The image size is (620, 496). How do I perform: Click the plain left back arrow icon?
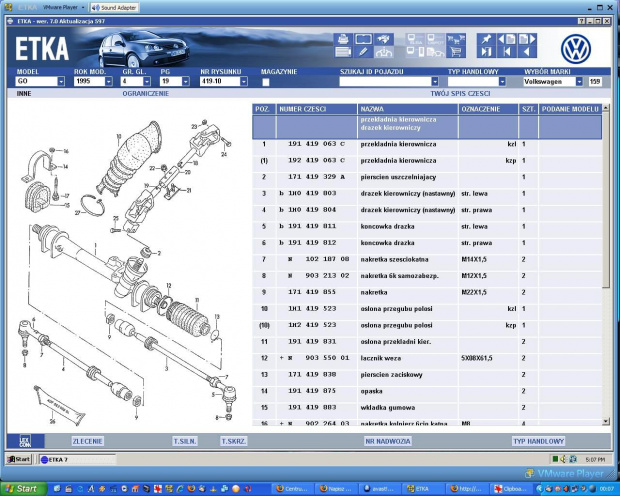click(x=527, y=52)
